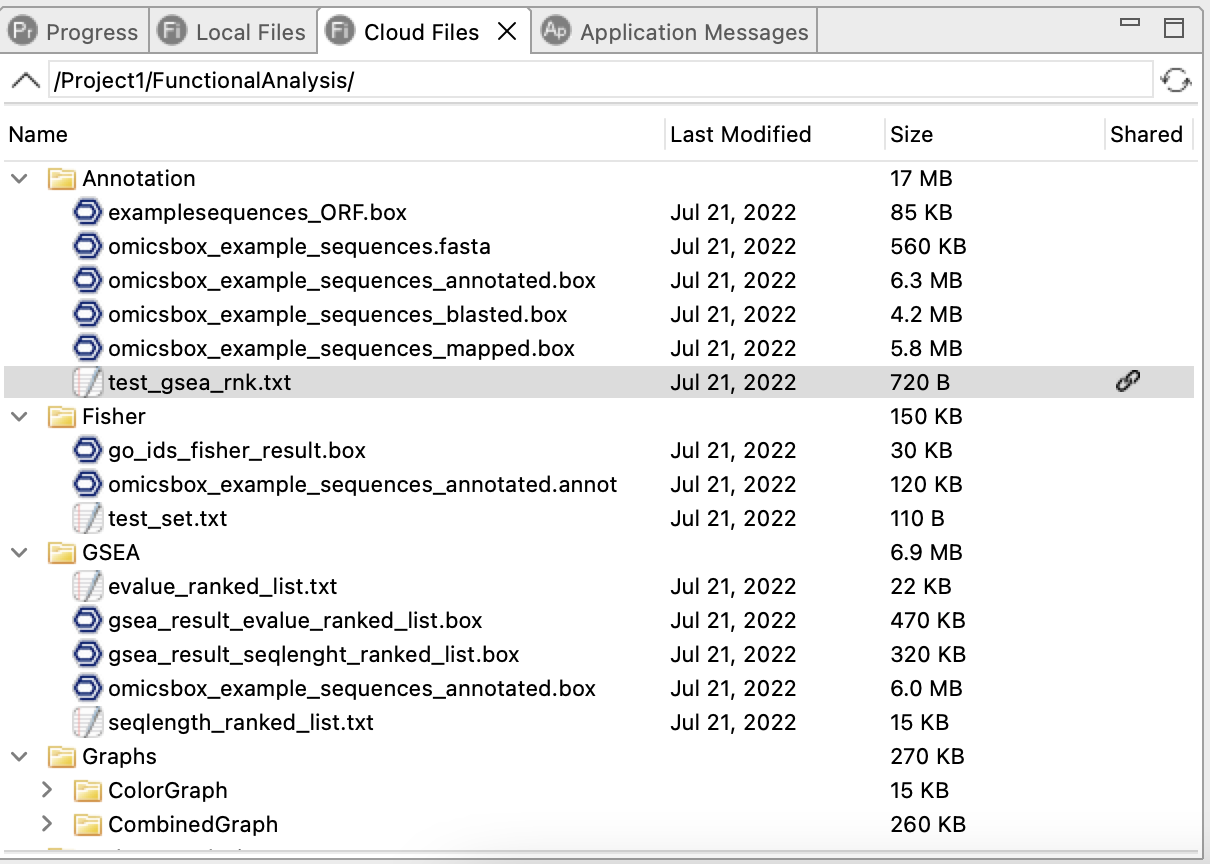Switch to the Local Files tab
The width and height of the screenshot is (1210, 864).
pos(234,32)
